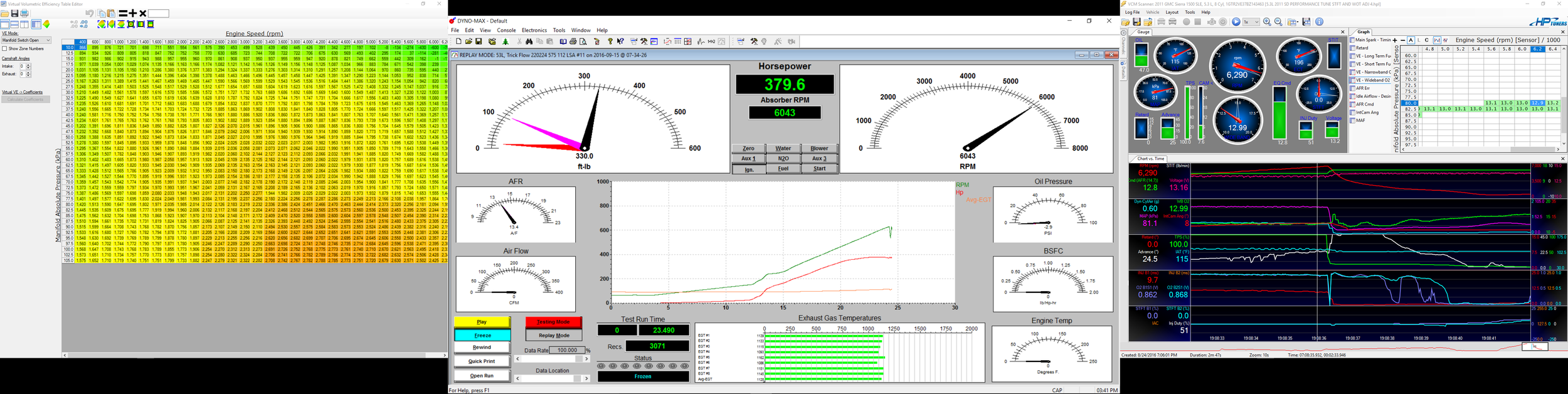The width and height of the screenshot is (1568, 394).
Task: Click the equals (set value) icon
Action: (123, 13)
